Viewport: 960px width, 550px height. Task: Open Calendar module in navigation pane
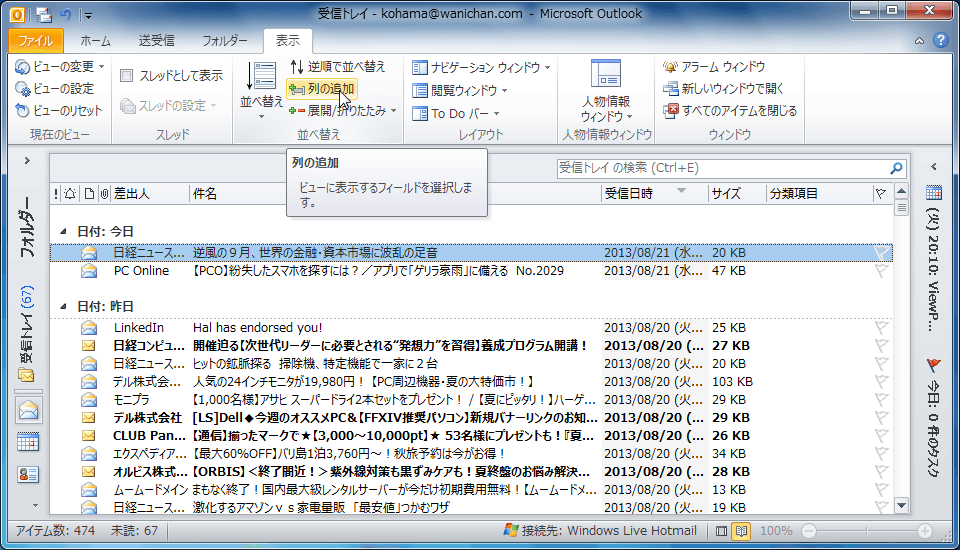28,442
